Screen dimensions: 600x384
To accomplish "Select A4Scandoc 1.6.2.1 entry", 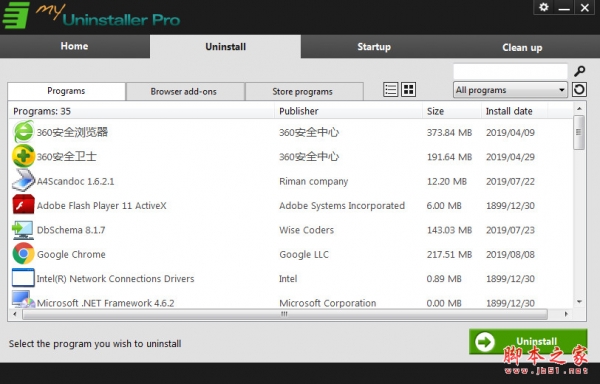I will click(75, 181).
